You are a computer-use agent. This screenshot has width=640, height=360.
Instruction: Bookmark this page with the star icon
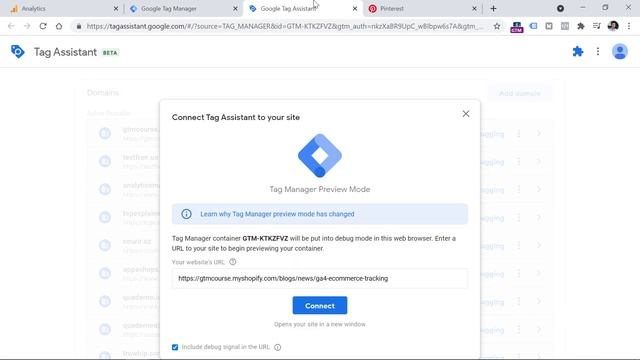(497, 26)
